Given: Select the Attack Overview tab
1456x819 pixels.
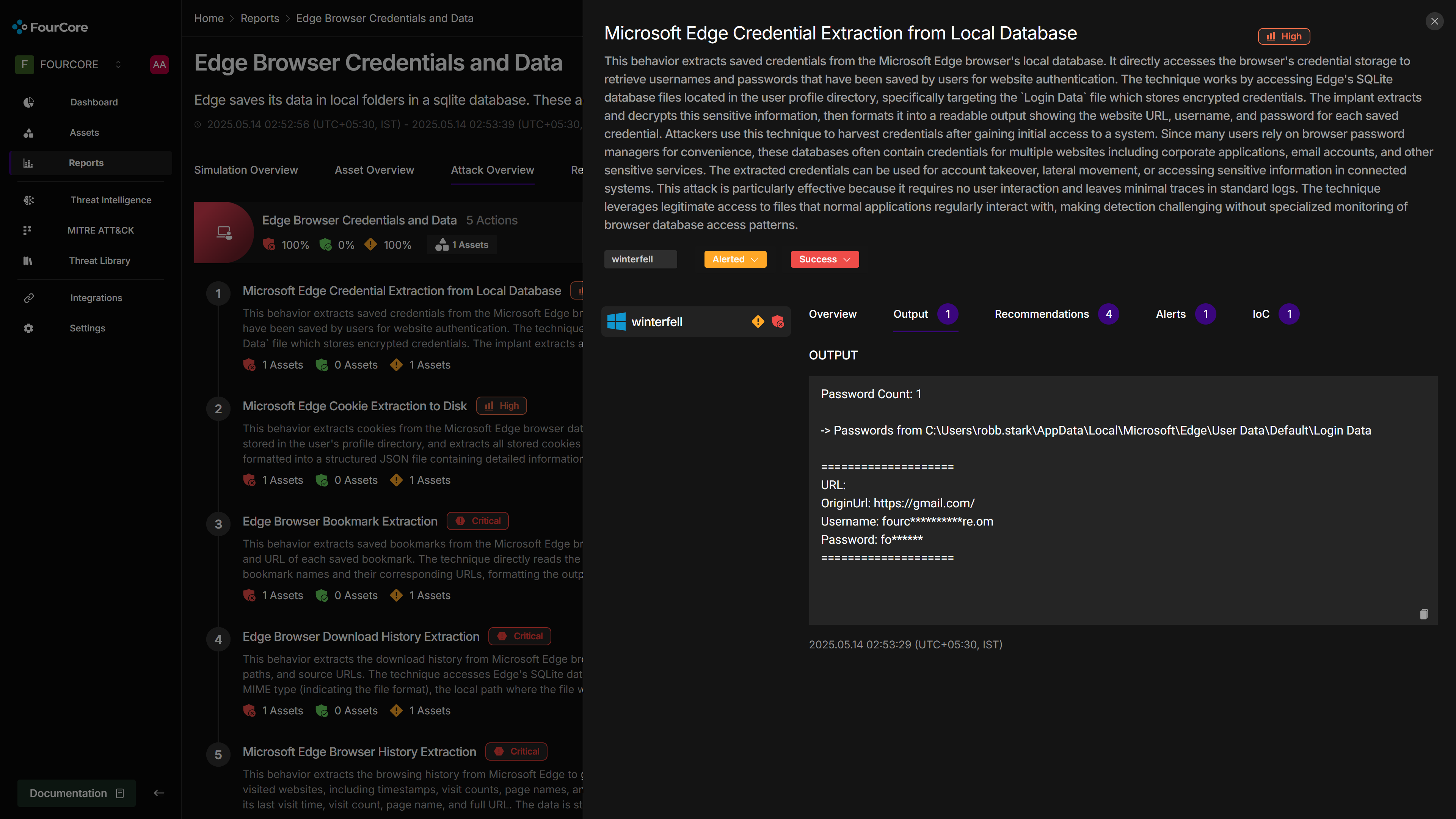Looking at the screenshot, I should tap(492, 170).
